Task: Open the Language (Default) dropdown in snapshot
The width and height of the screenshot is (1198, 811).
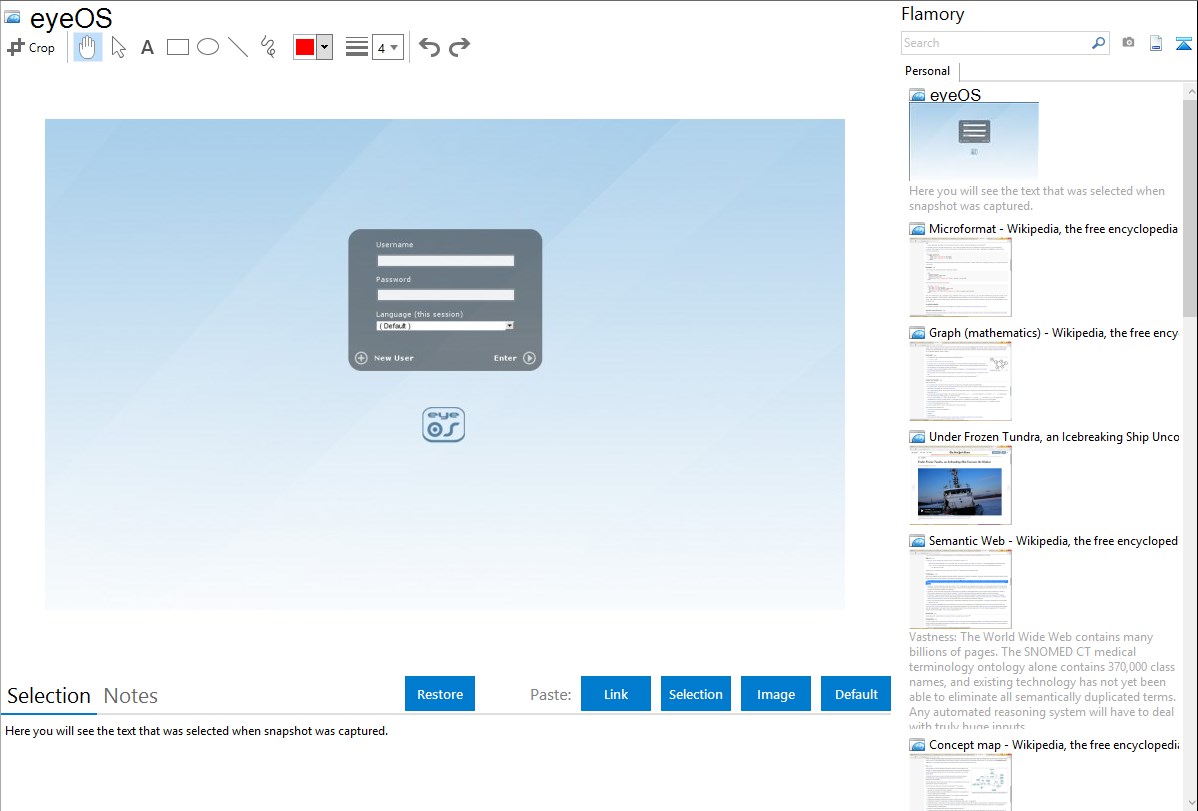Action: [445, 326]
